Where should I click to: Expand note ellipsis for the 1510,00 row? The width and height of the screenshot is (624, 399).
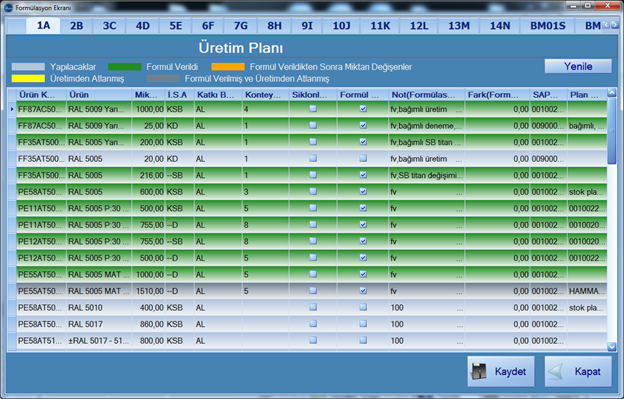pos(460,292)
